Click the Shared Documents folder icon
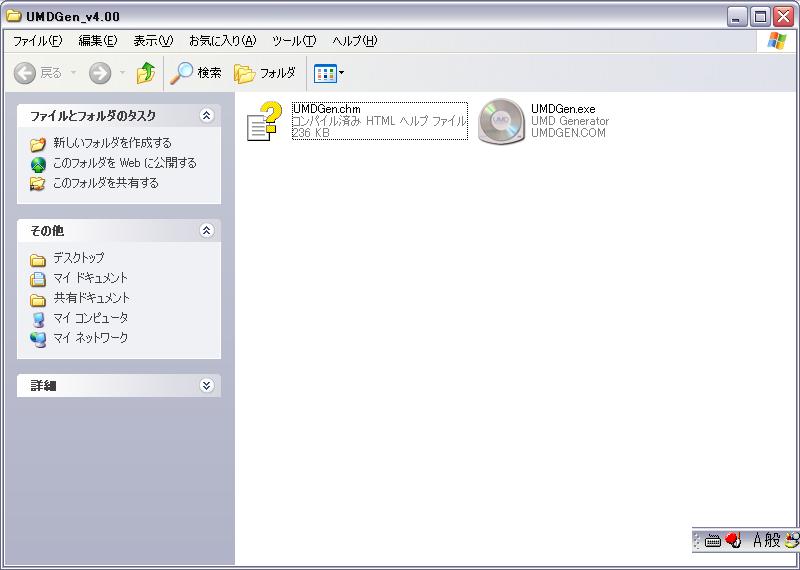The image size is (800, 570). (x=38, y=300)
